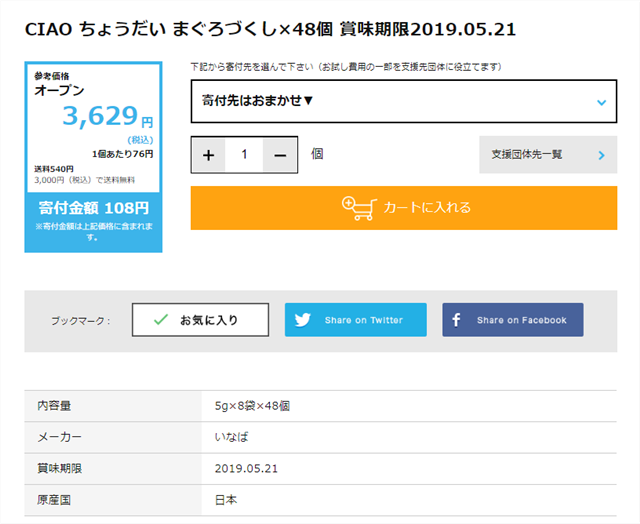Click the 5g×8袋×48個 table value

(x=252, y=406)
